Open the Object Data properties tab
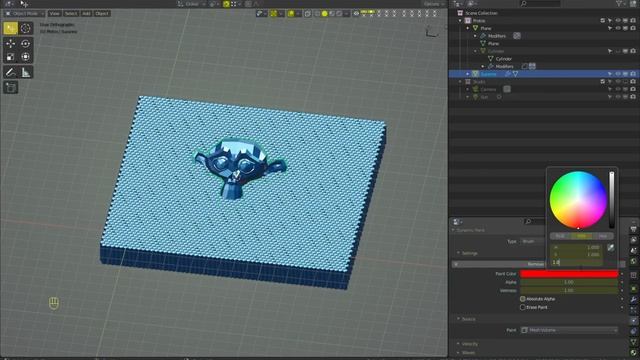 [633, 342]
